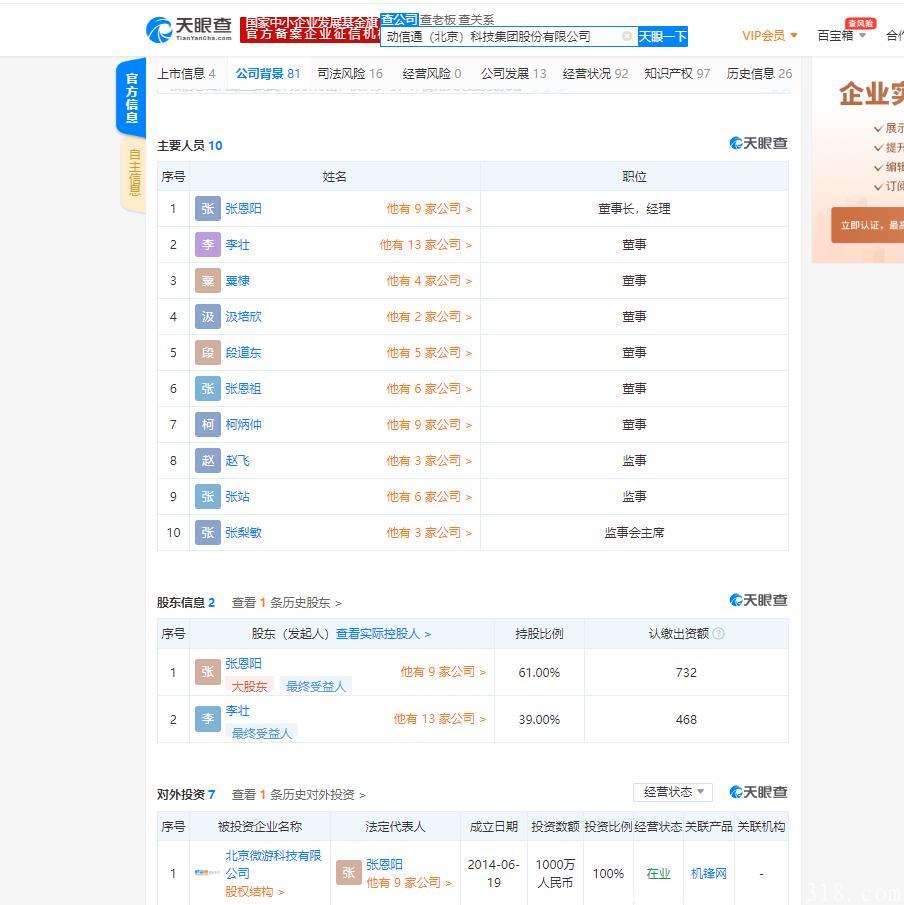View 他有 4 家公司 link for 粟棣
This screenshot has width=904, height=905.
(x=429, y=281)
